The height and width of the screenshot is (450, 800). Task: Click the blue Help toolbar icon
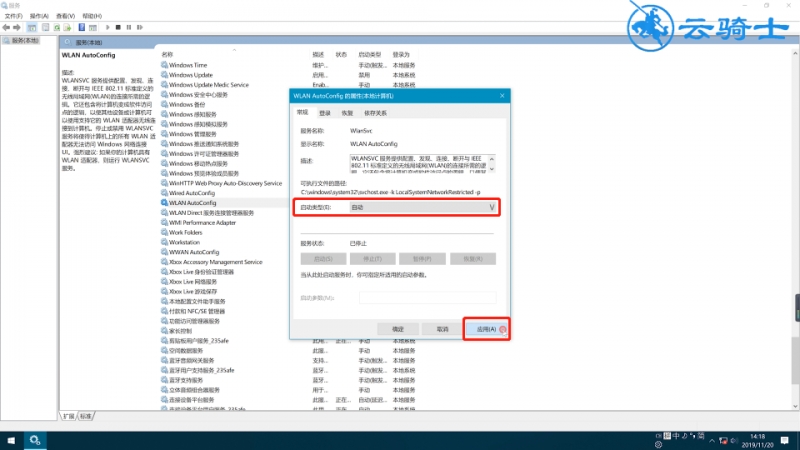[x=82, y=28]
